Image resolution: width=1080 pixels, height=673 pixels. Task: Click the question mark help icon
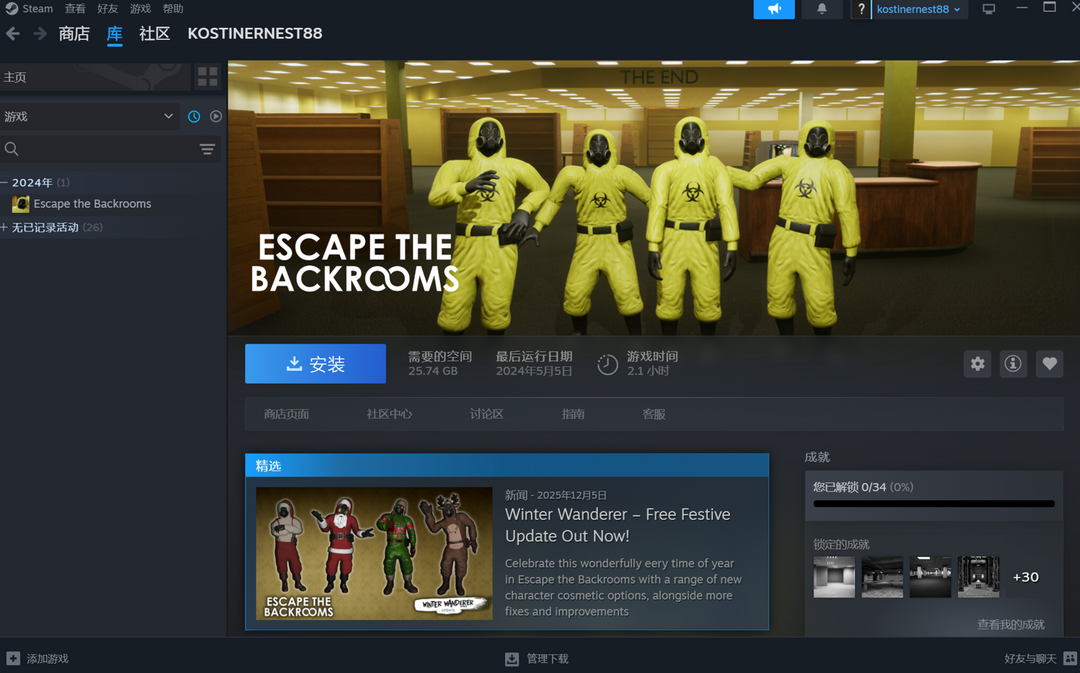(x=860, y=9)
